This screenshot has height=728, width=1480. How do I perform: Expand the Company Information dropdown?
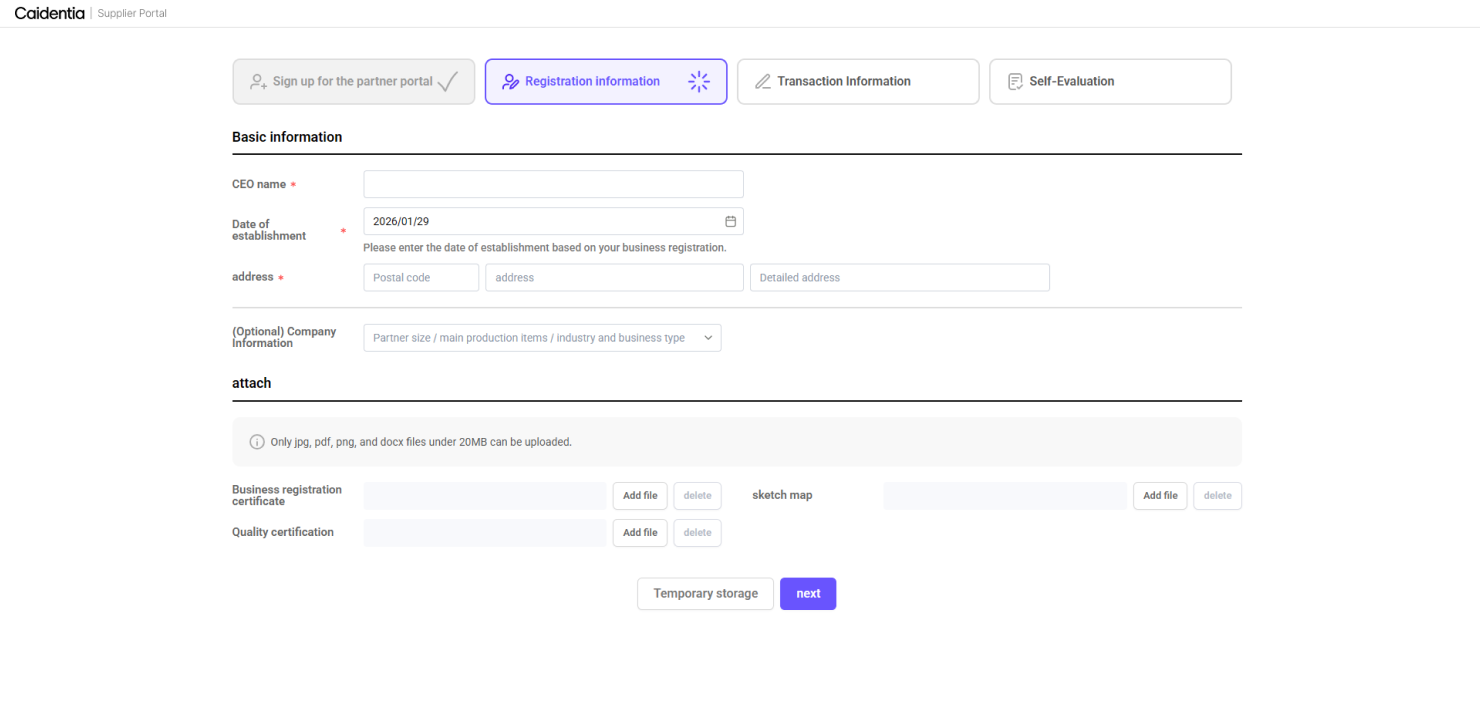[541, 338]
